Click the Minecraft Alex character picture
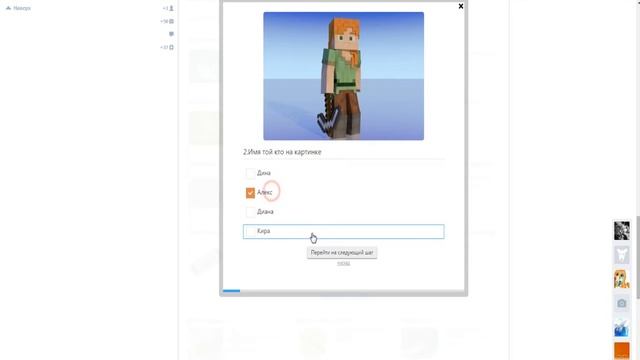 click(343, 76)
